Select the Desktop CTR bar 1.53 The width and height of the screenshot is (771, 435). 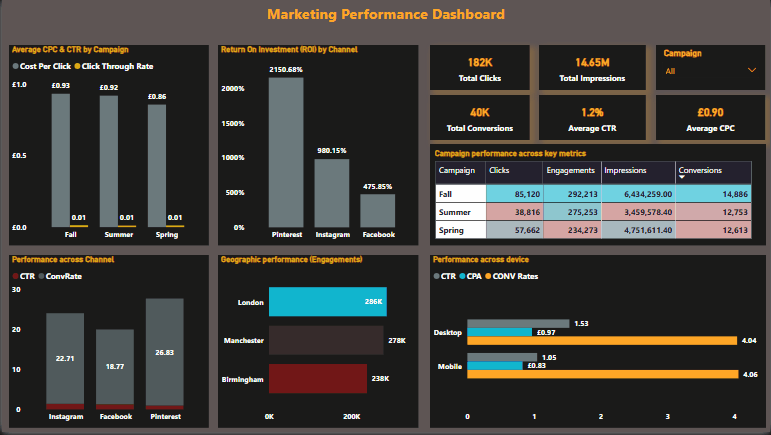coord(518,323)
